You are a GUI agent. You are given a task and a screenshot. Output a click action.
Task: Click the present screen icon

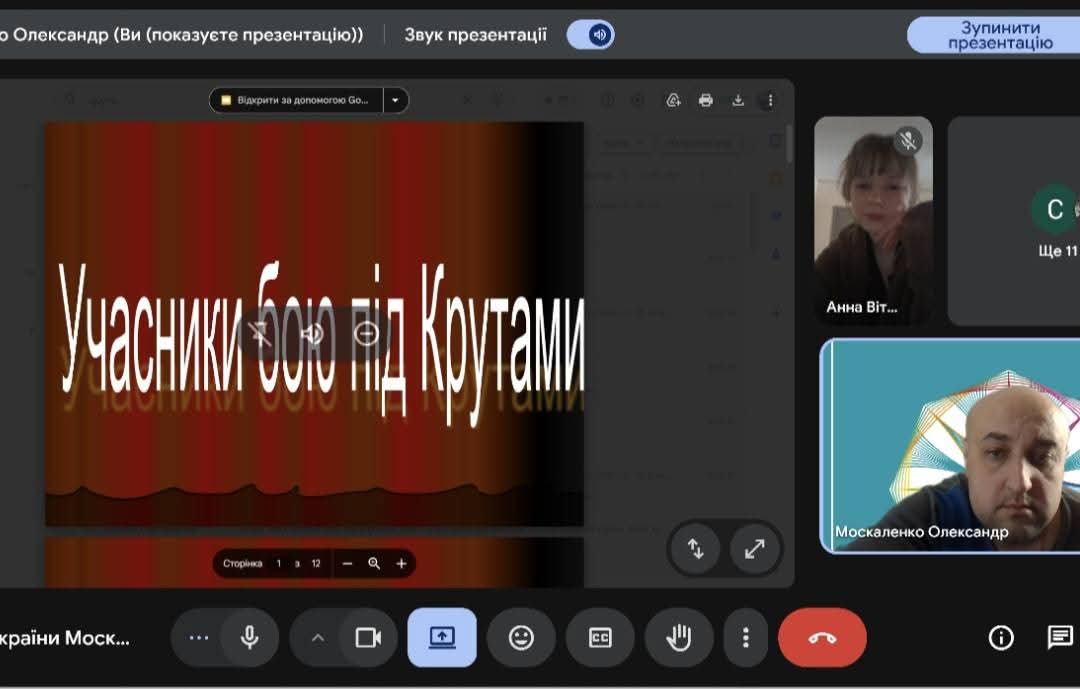tap(442, 637)
